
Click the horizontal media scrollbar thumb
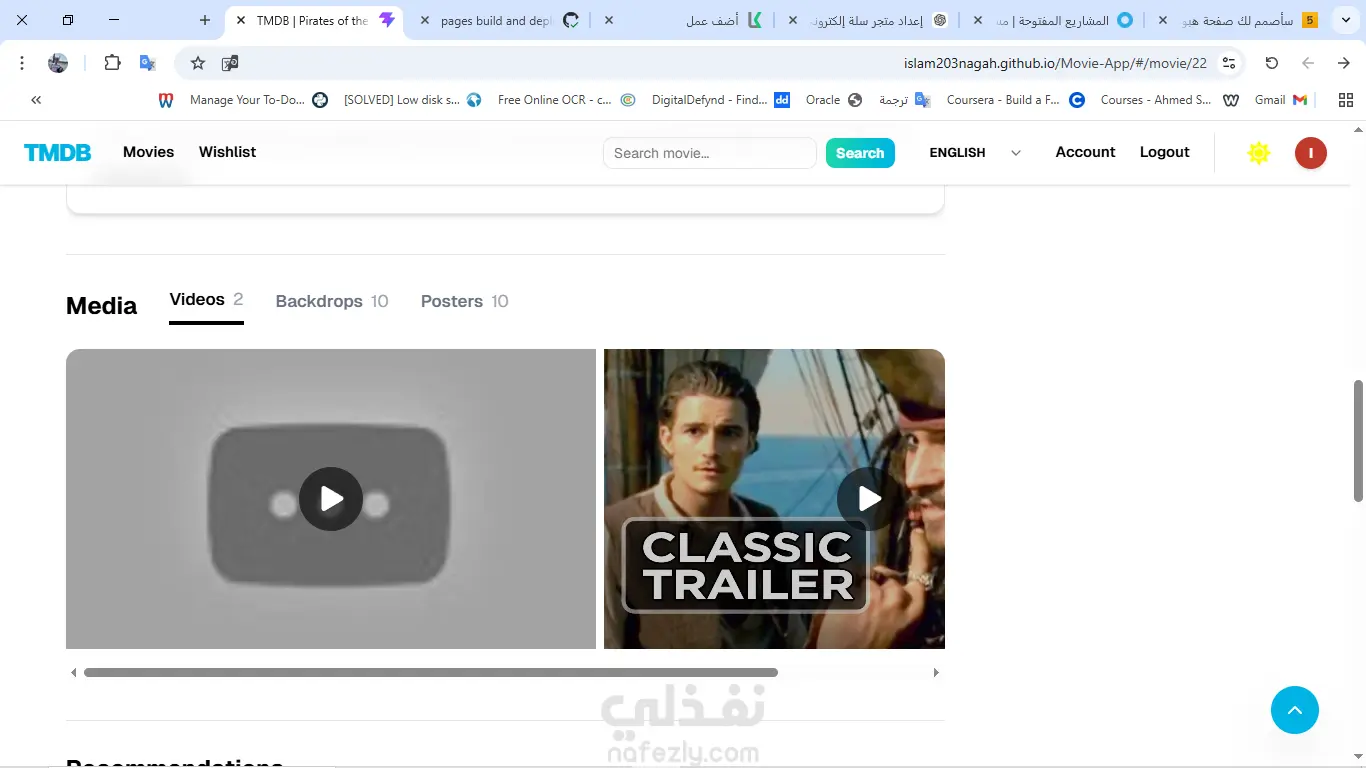point(431,673)
